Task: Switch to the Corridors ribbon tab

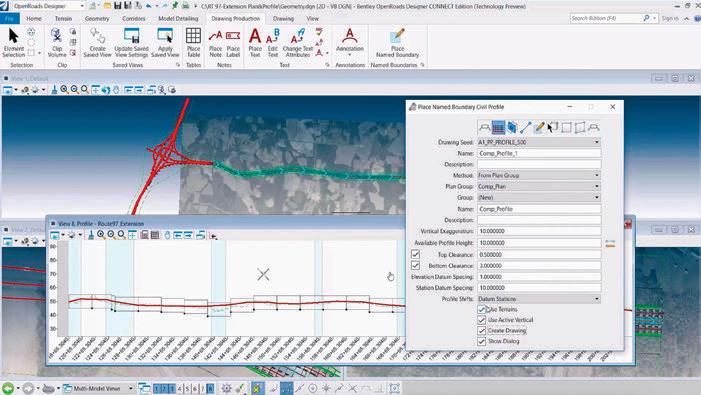Action: click(134, 18)
